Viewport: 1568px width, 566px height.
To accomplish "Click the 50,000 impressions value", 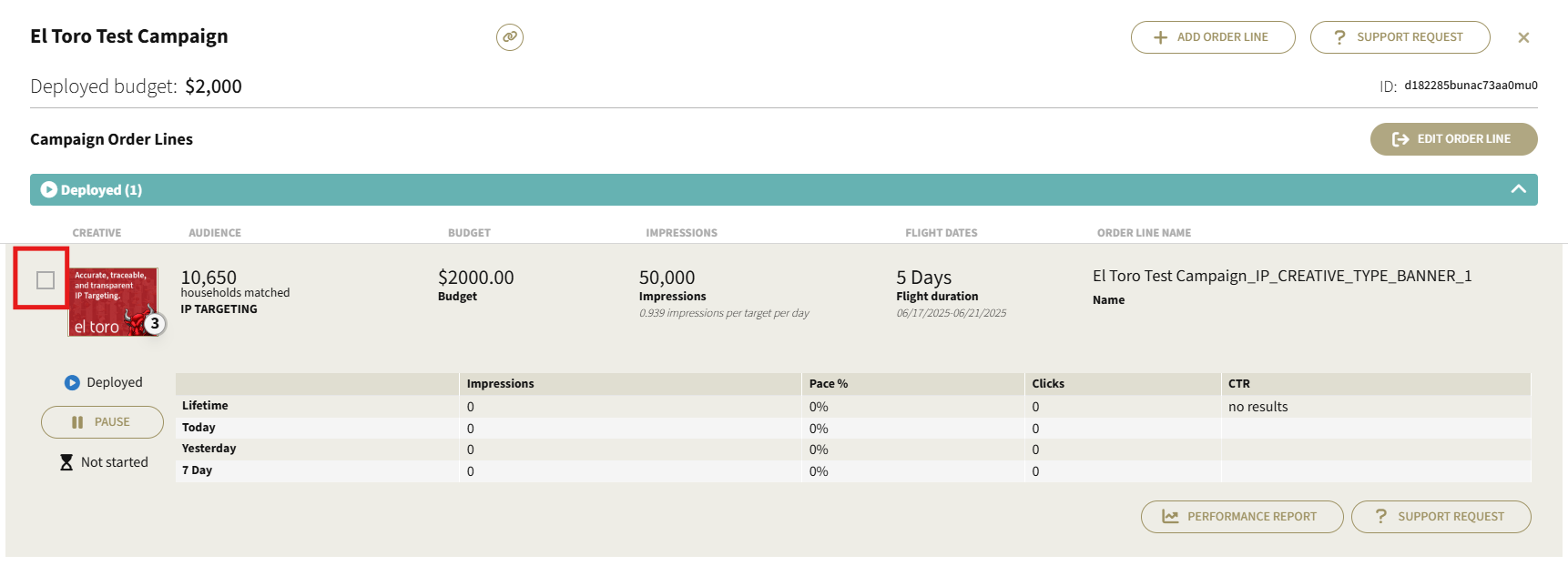I will pos(667,278).
